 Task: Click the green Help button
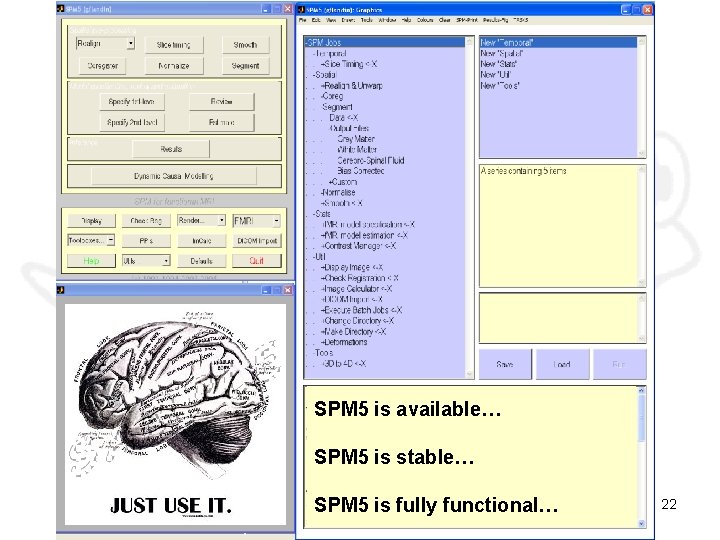[91, 261]
